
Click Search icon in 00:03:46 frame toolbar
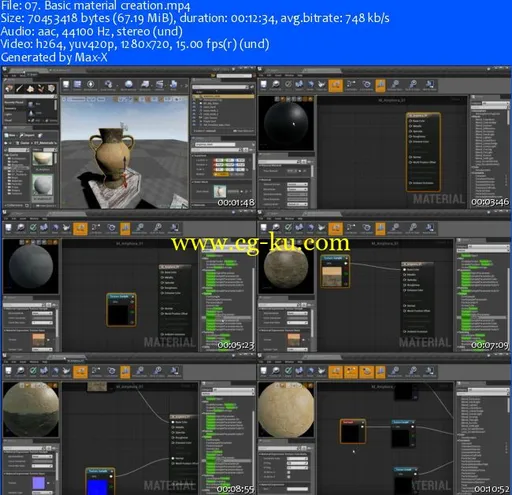(x=299, y=85)
